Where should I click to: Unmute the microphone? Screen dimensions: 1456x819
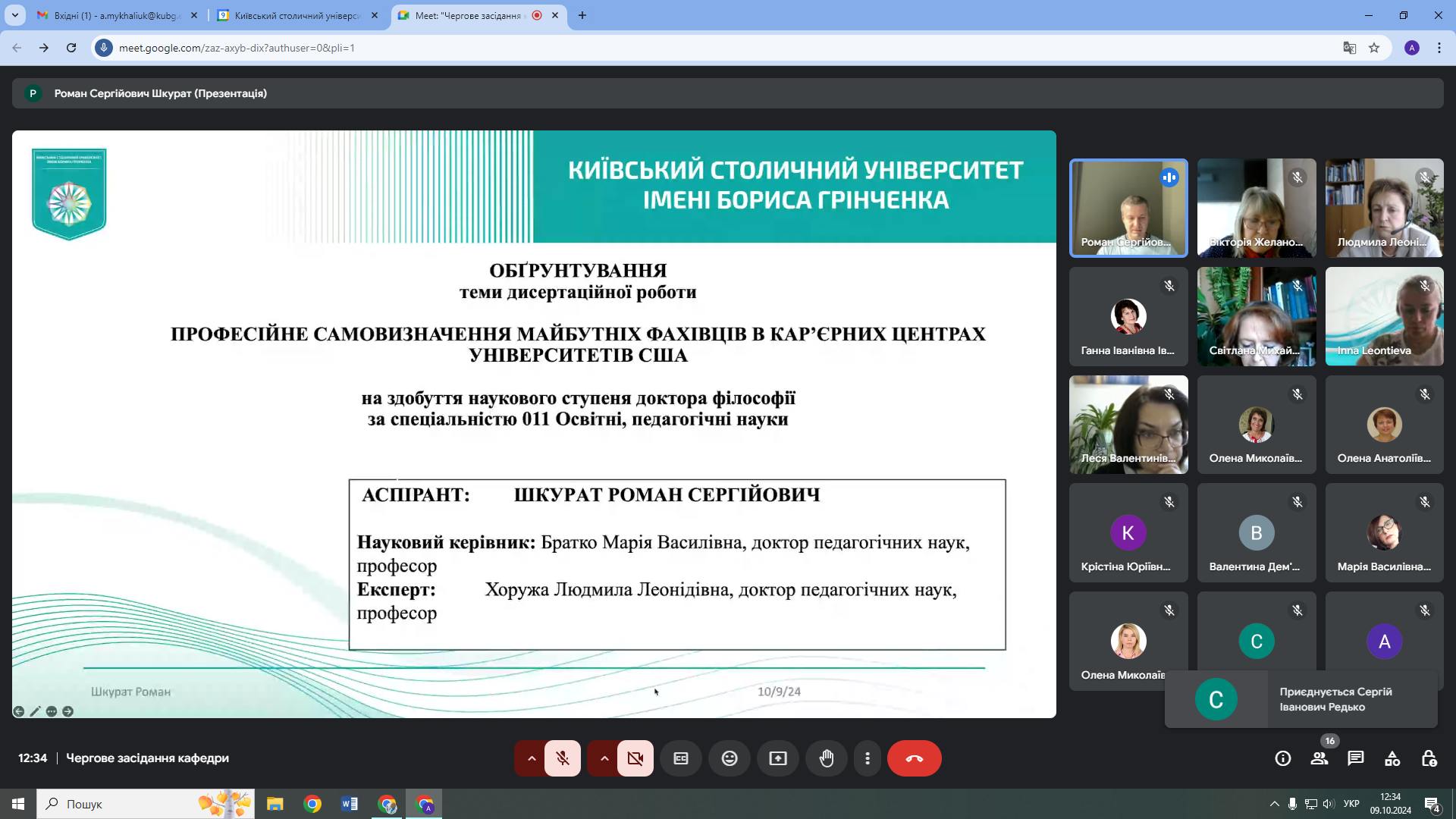563,758
